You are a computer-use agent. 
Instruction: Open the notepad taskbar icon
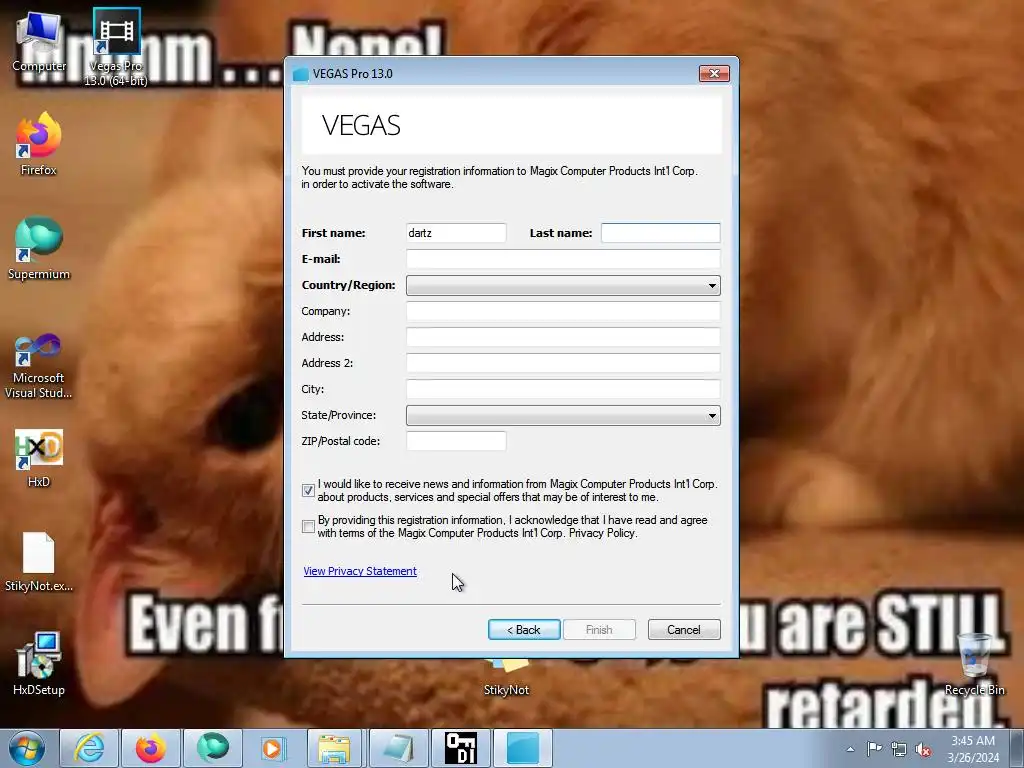[x=398, y=748]
